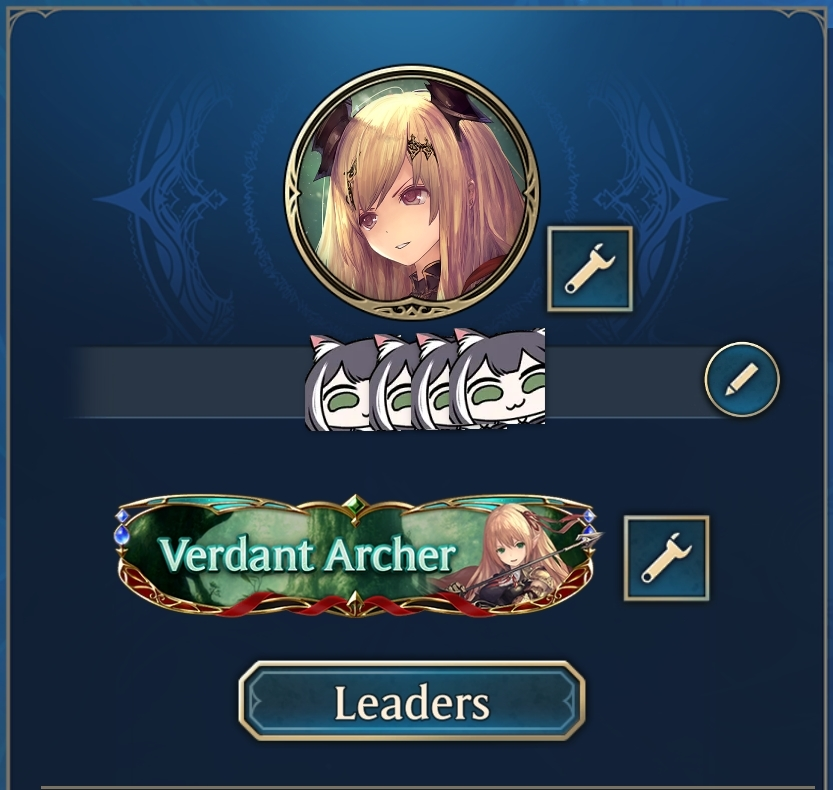This screenshot has height=790, width=833.
Task: Open the Leaders button
Action: (412, 701)
